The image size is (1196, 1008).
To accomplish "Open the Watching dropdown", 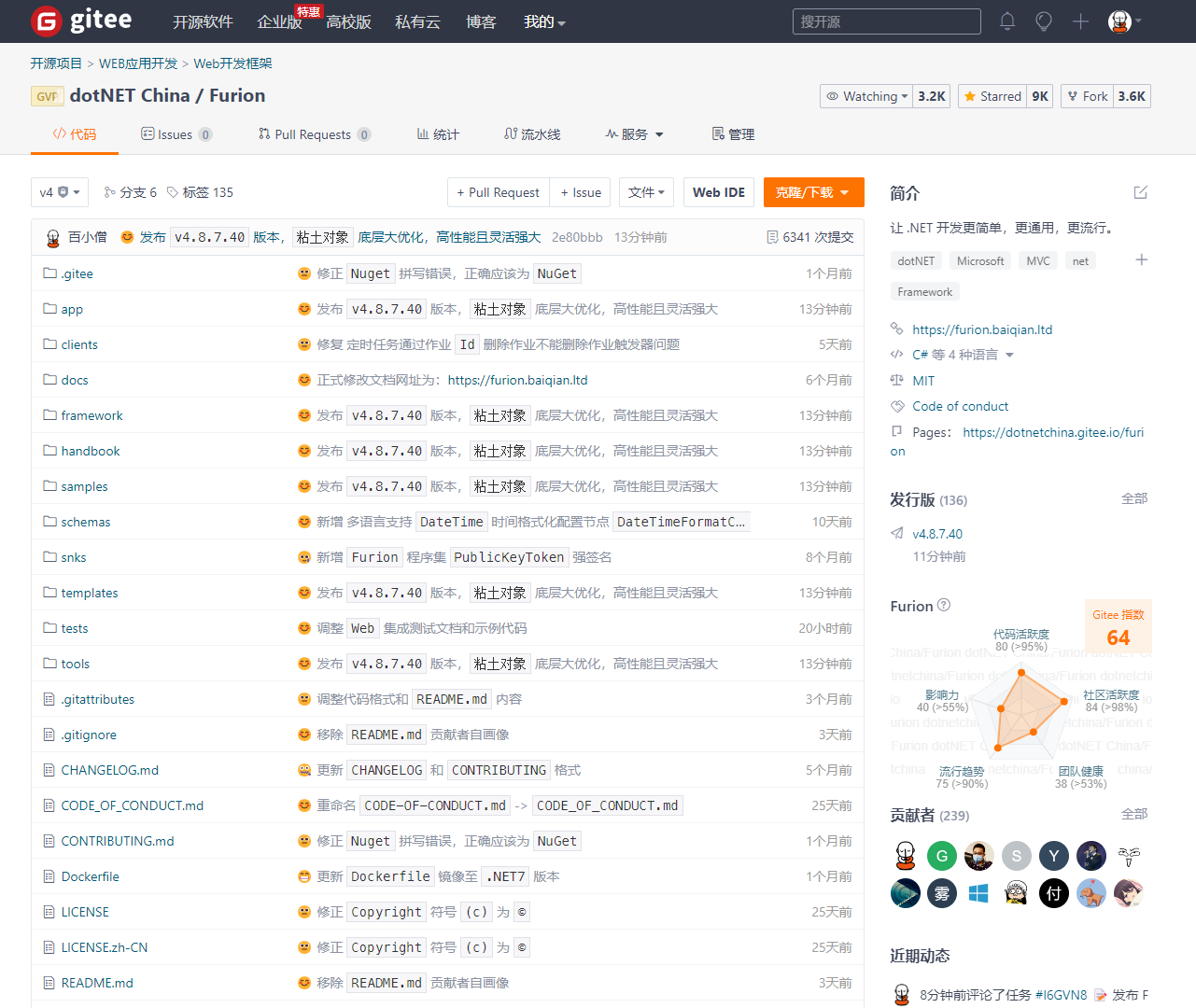I will click(867, 96).
